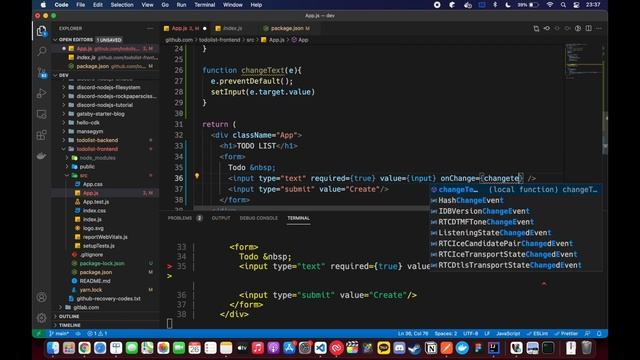Viewport: 640px width, 360px height.
Task: Open the Explorer view in the activity bar
Action: pyautogui.click(x=41, y=31)
